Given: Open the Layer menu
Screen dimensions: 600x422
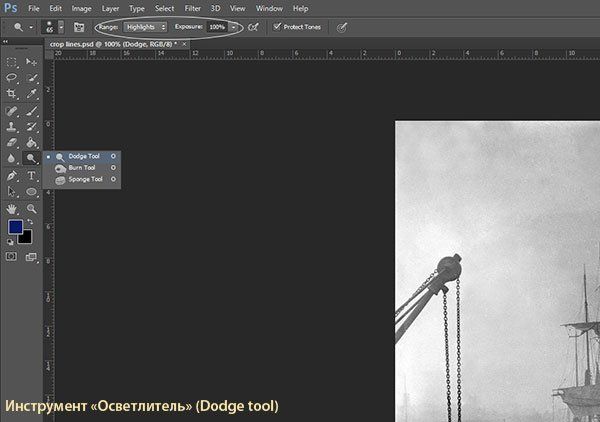Looking at the screenshot, I should pyautogui.click(x=110, y=8).
